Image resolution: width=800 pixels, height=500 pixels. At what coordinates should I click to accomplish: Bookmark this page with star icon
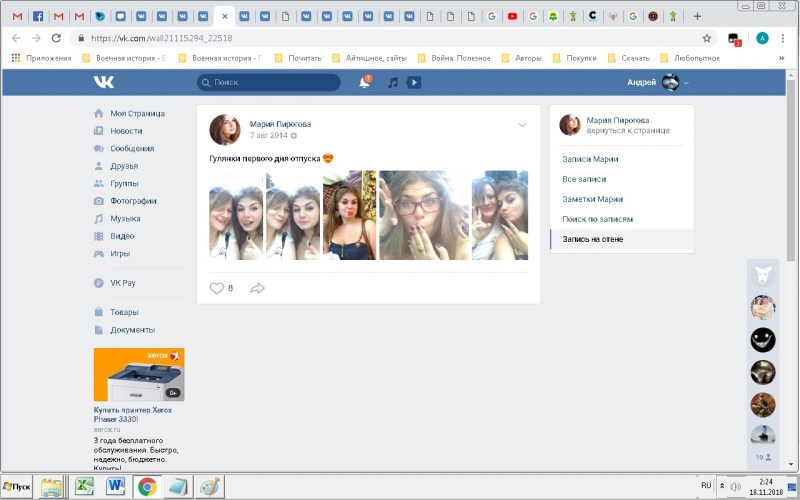click(x=707, y=38)
